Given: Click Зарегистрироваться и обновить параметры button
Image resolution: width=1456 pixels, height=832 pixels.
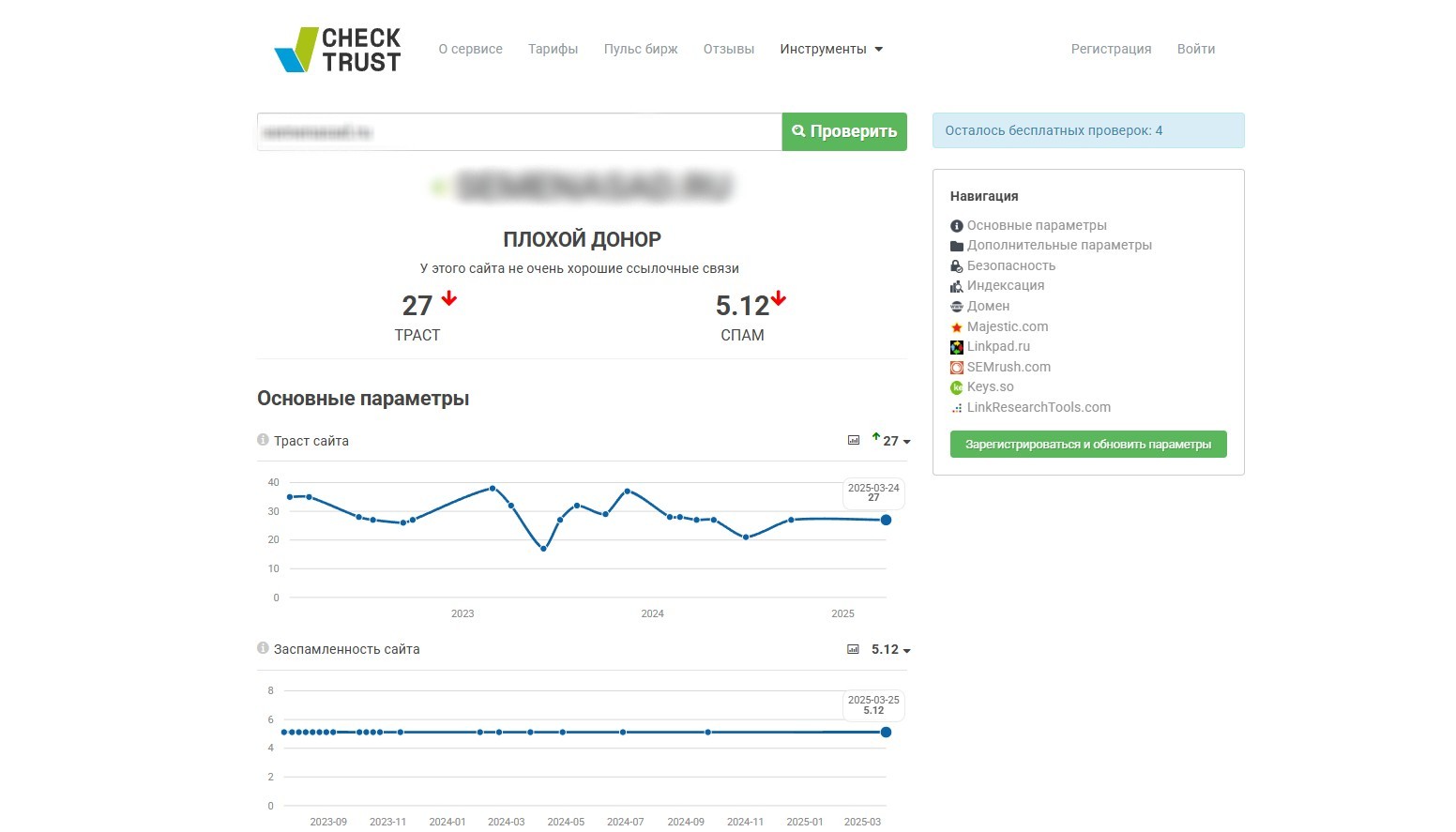Looking at the screenshot, I should (x=1088, y=445).
